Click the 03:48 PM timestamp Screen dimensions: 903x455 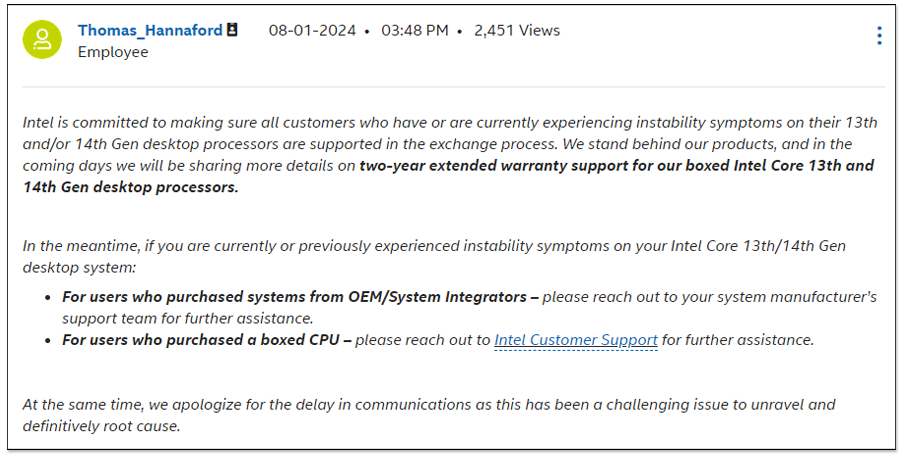click(415, 31)
